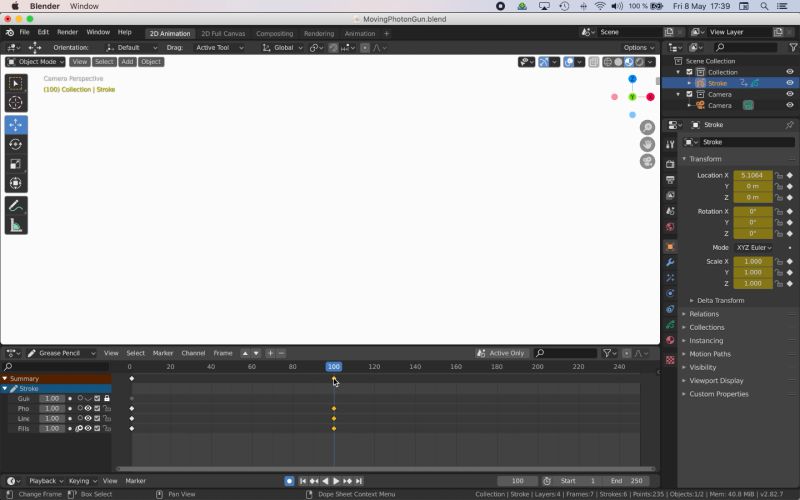
Task: Choose the Move tool in toolbar
Action: pos(16,125)
